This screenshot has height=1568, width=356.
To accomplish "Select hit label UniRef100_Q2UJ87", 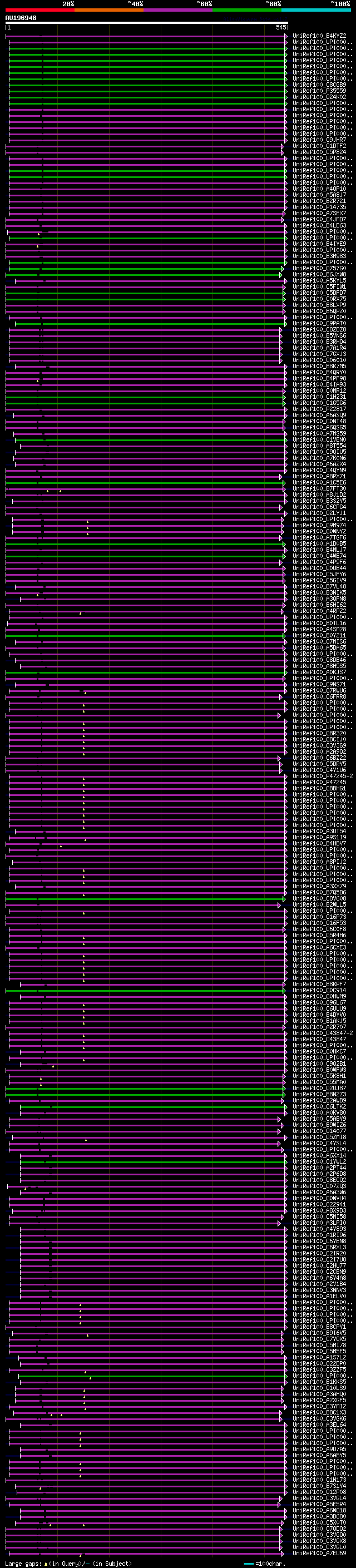I will point(319,1089).
